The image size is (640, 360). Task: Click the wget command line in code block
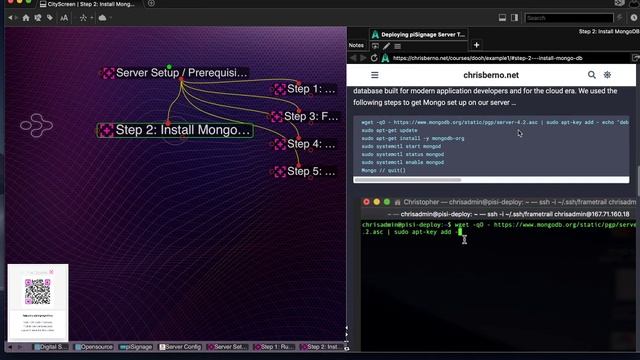click(x=495, y=122)
